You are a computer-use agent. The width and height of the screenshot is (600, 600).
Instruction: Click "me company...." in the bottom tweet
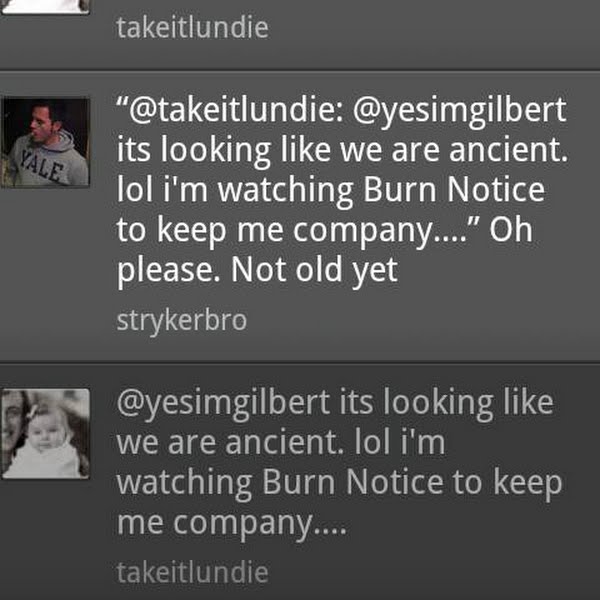pyautogui.click(x=231, y=522)
